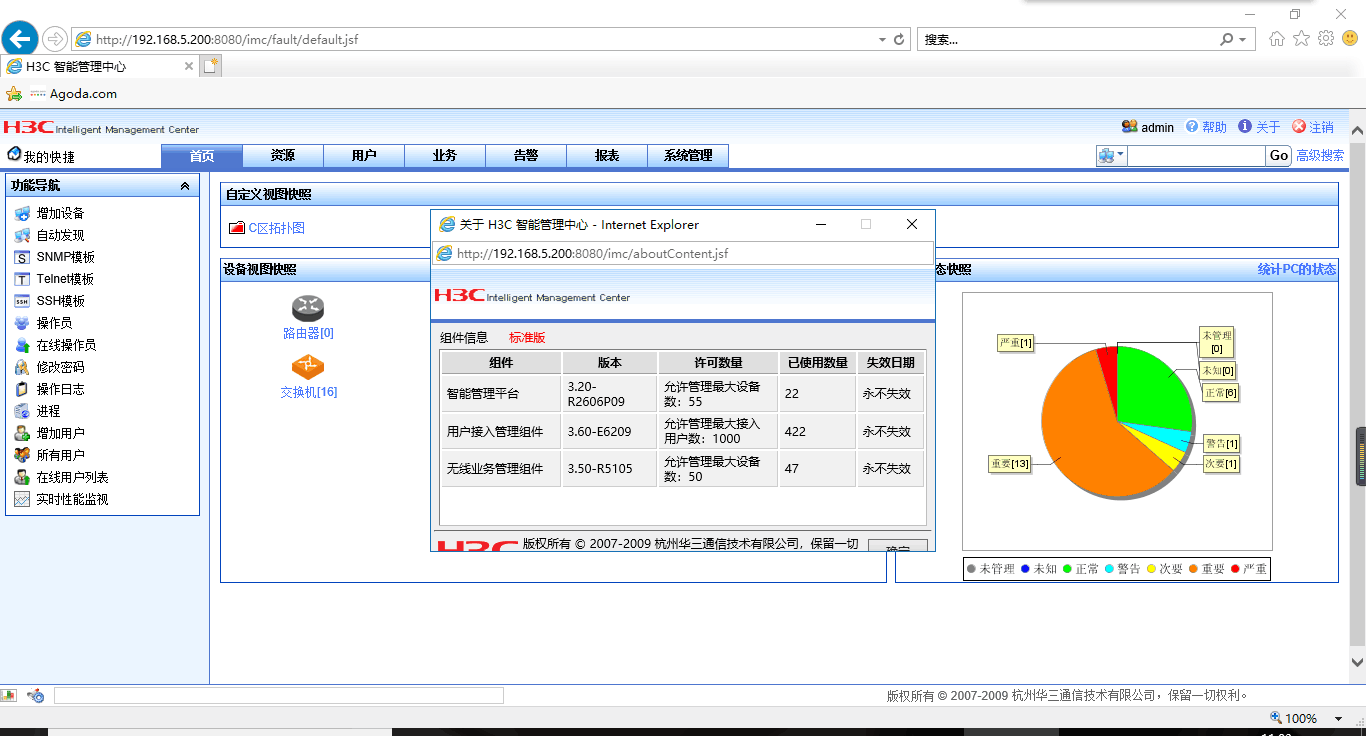
Task: Open the 统计PC的状态 link
Action: pos(1296,270)
